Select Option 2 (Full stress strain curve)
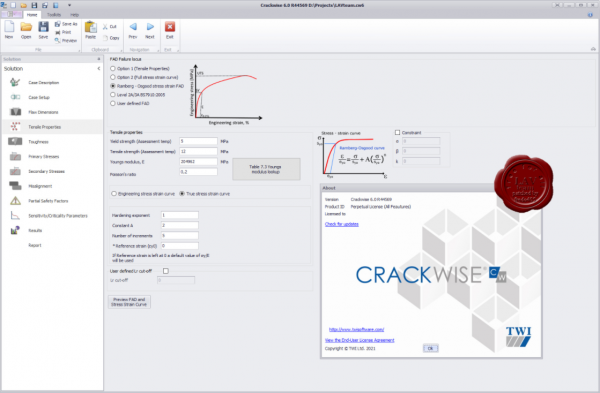Screen dimensions: 600x393 click(x=113, y=77)
